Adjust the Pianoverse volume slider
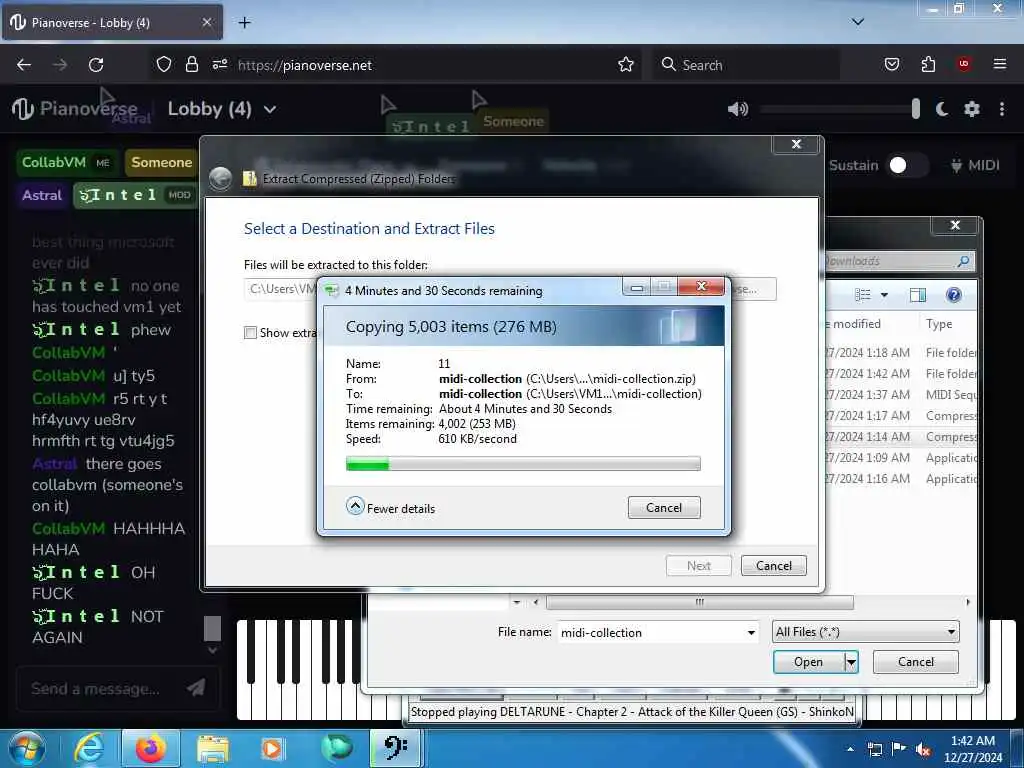 tap(840, 109)
